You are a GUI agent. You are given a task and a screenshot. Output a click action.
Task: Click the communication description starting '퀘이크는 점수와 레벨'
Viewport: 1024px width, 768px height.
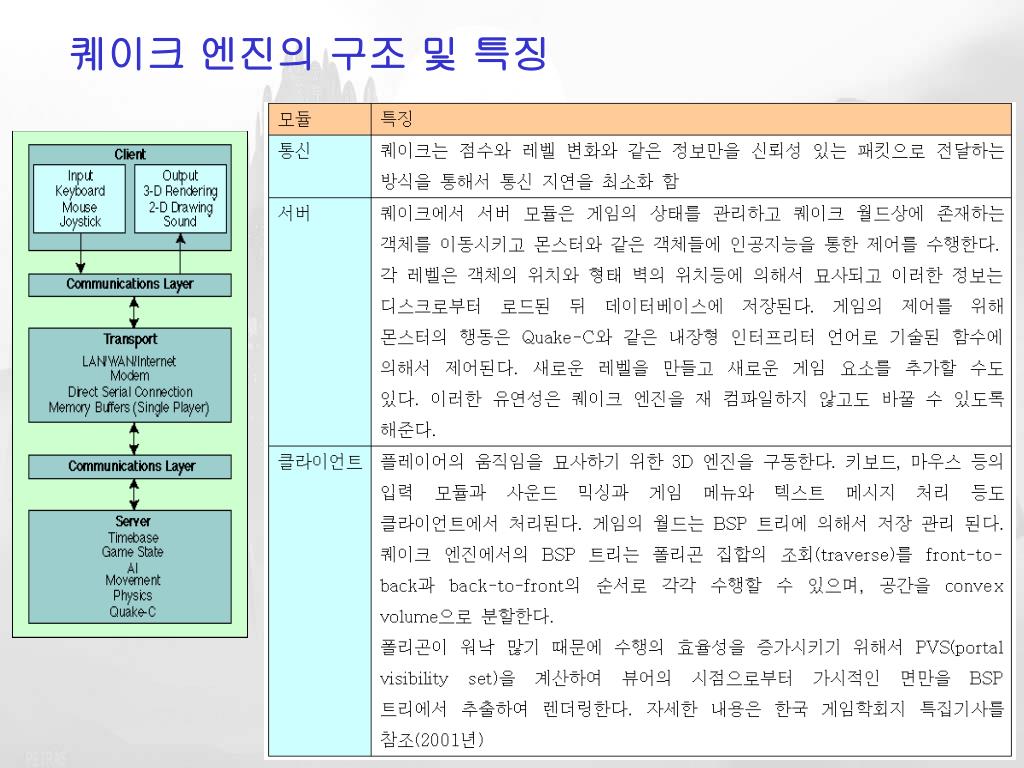tap(691, 166)
